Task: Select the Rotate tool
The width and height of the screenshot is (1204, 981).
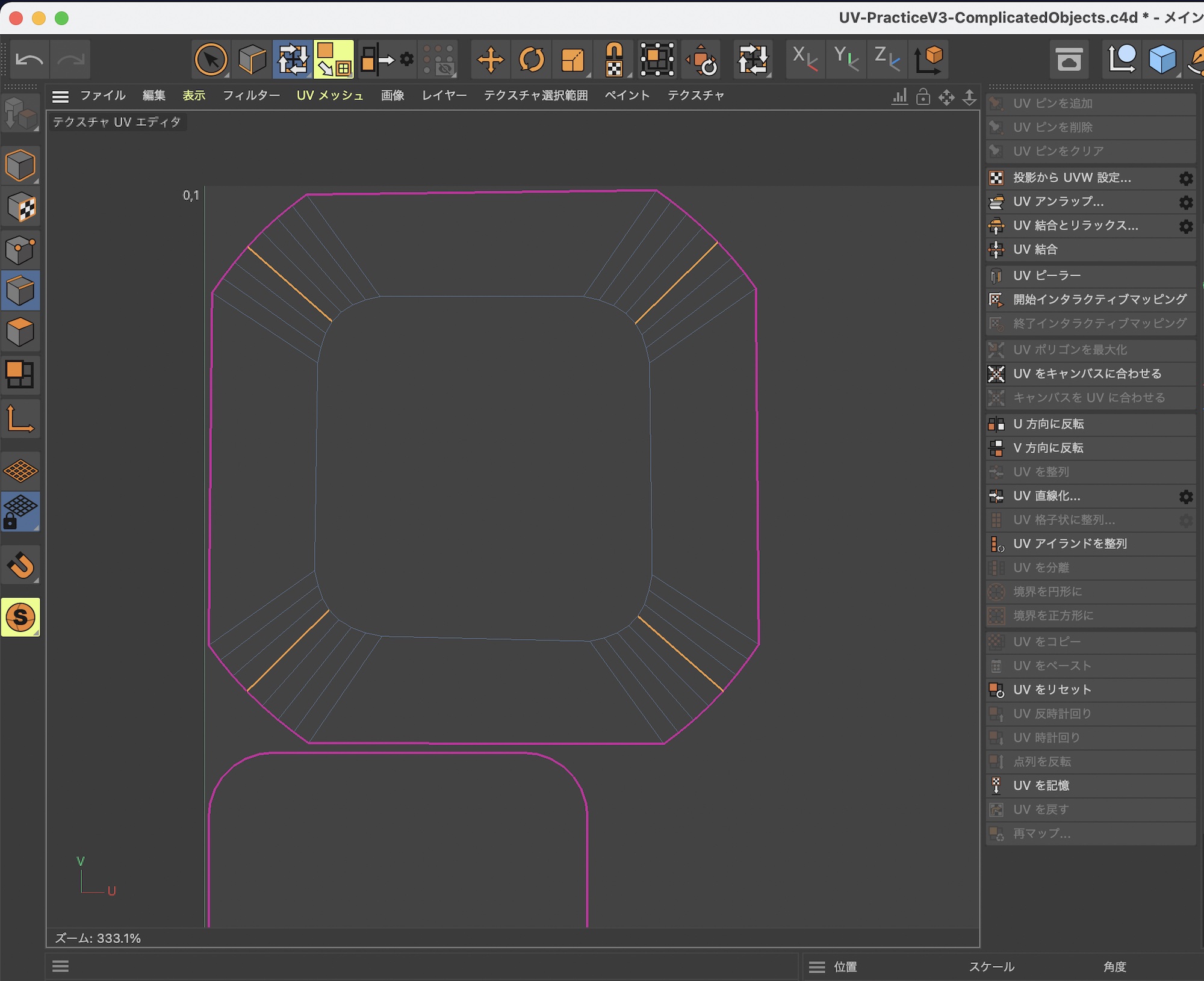Action: pos(532,60)
